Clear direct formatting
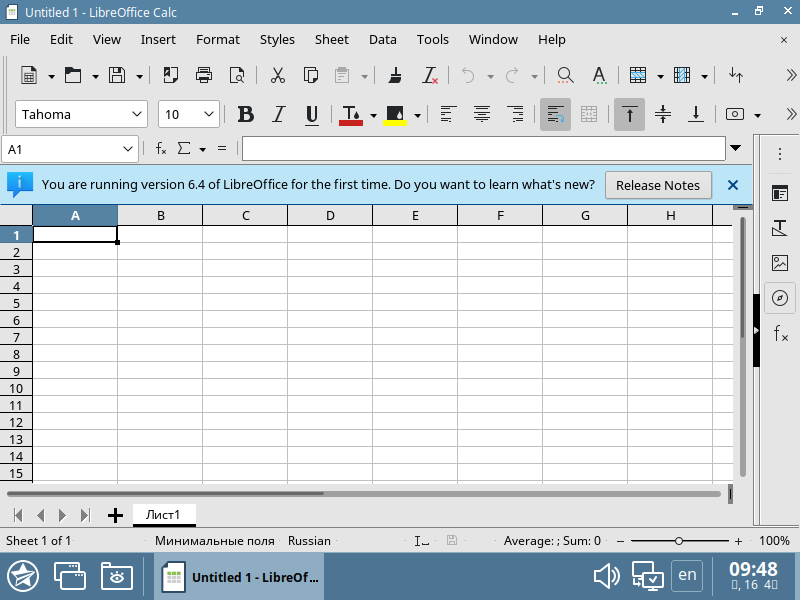Image resolution: width=800 pixels, height=600 pixels. [x=430, y=75]
